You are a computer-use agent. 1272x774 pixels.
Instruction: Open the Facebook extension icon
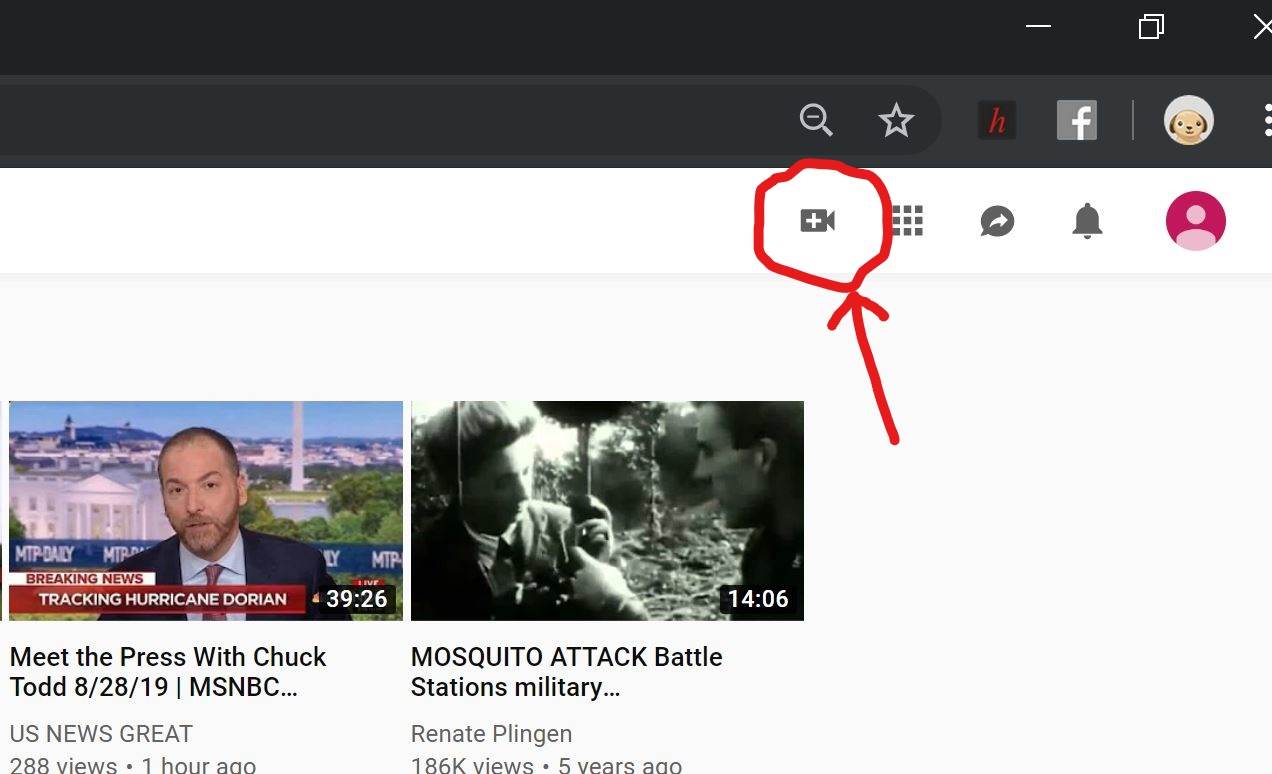coord(1076,119)
